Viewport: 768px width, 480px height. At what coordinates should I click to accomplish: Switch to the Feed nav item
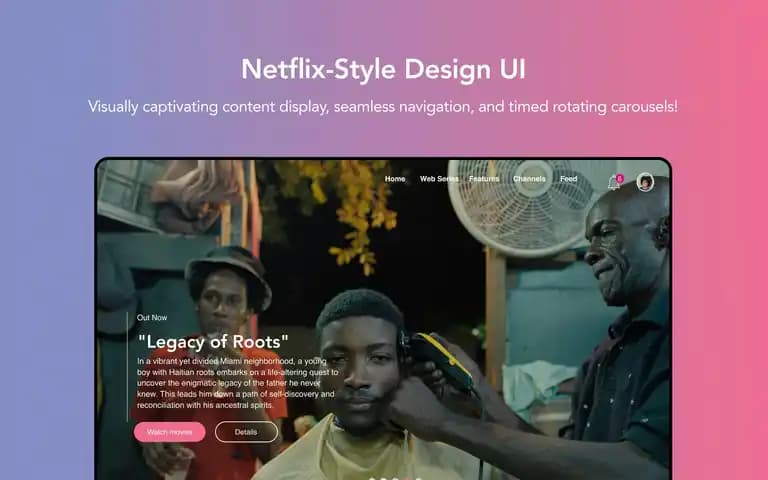point(569,179)
